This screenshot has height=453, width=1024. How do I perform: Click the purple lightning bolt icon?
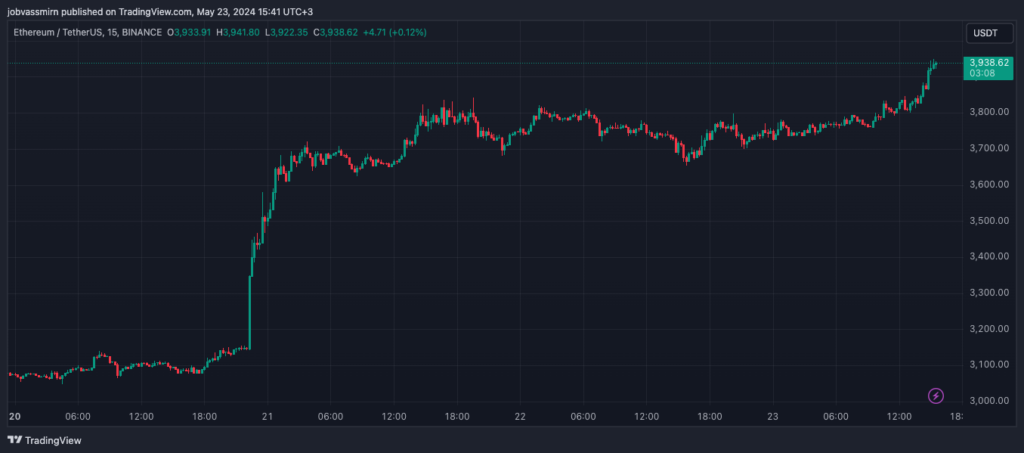(x=936, y=396)
